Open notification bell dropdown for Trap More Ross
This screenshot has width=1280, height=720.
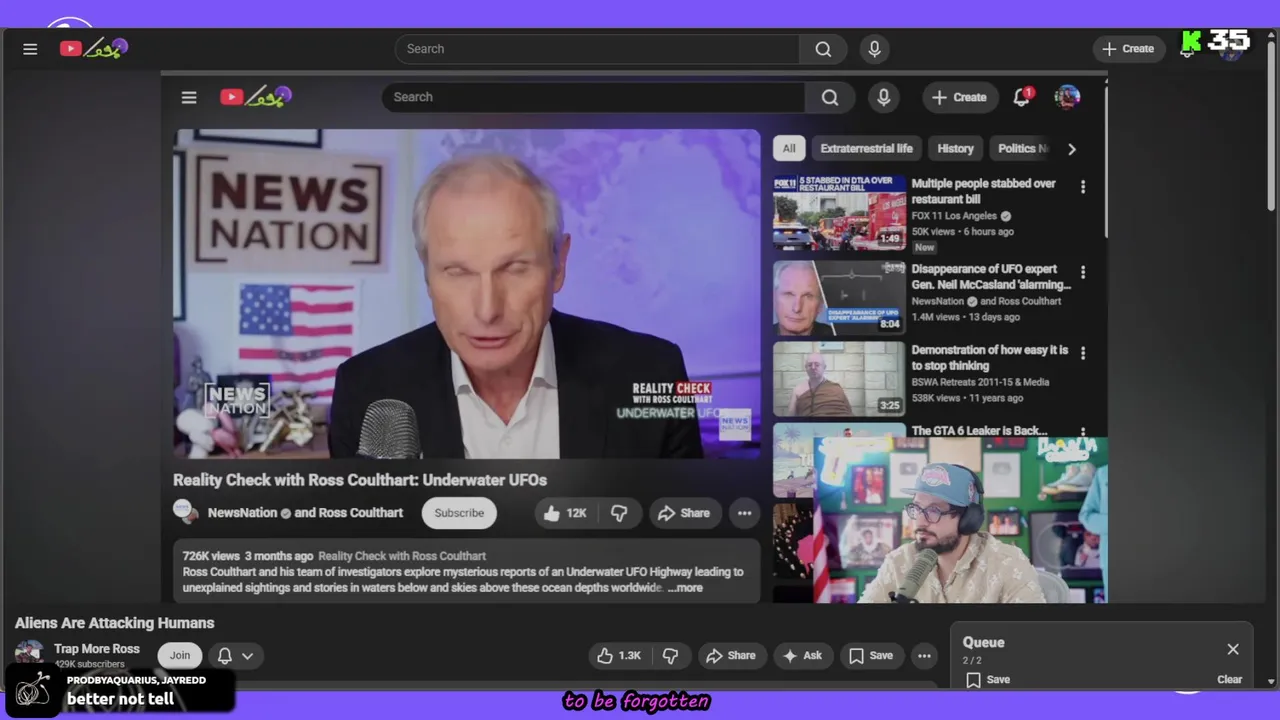point(235,656)
